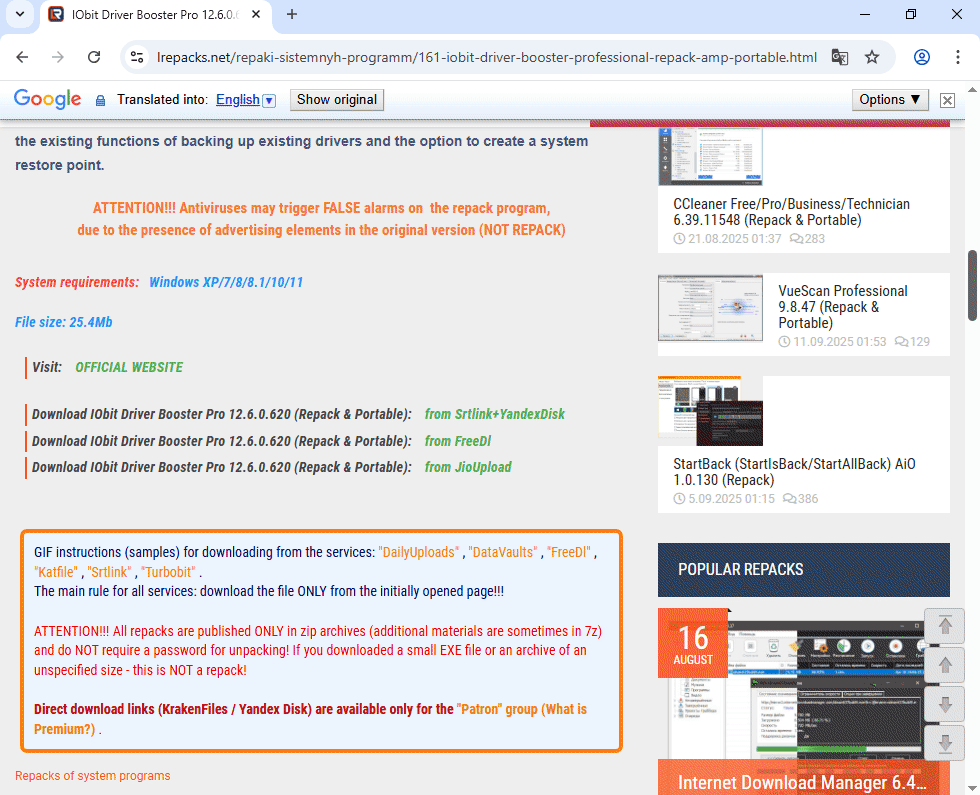Open a new browser tab

click(292, 14)
